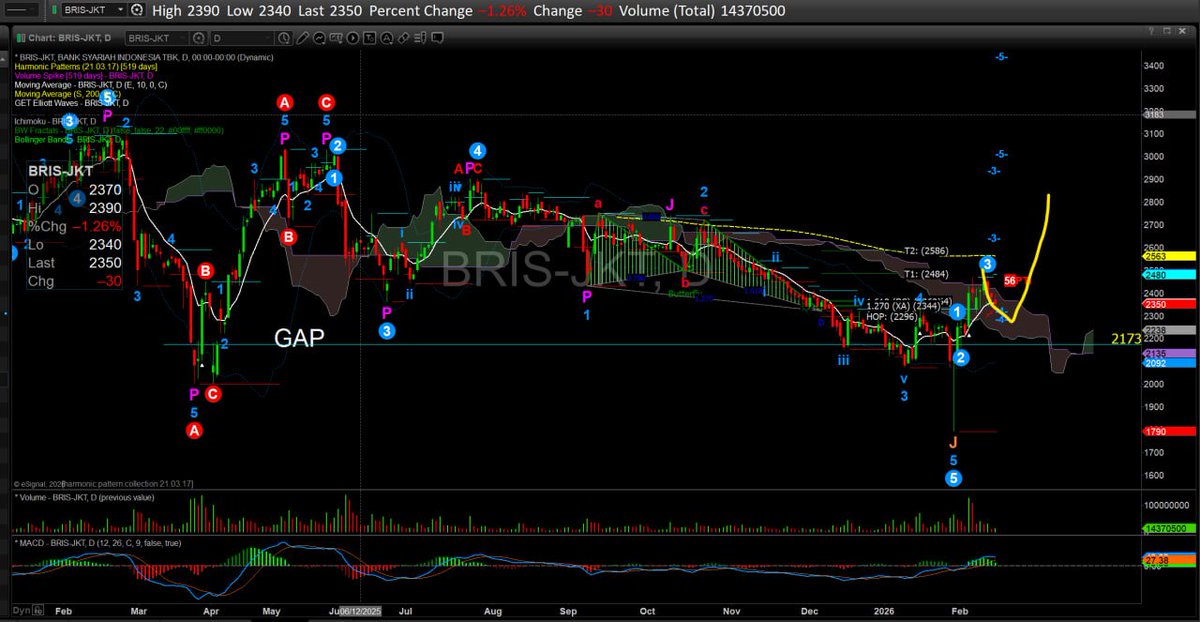Click the Dyn label at bottom left
Image resolution: width=1200 pixels, height=622 pixels.
point(21,611)
